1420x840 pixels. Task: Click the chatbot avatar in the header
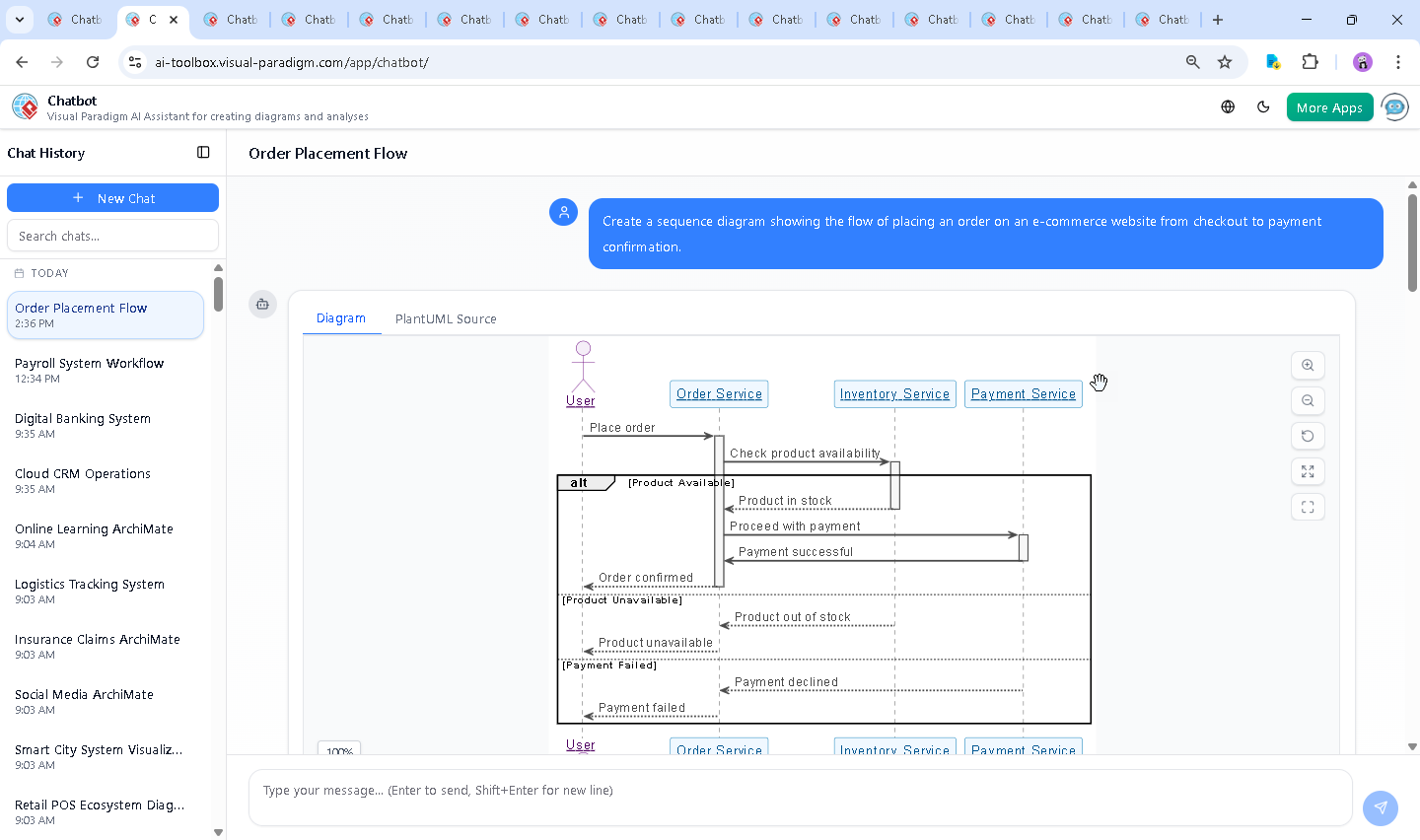(x=1394, y=107)
